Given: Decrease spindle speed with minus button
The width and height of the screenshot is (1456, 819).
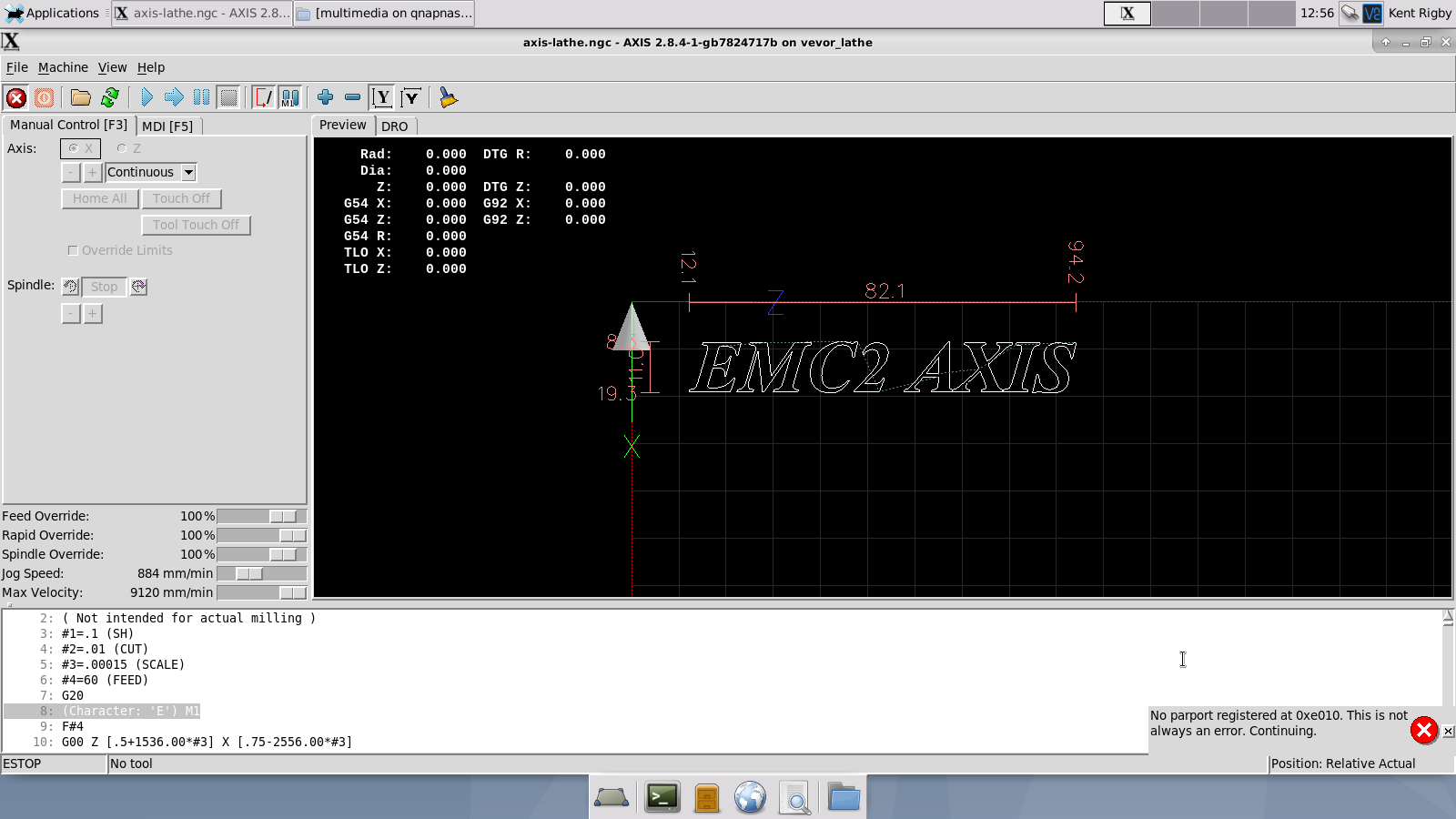Looking at the screenshot, I should click(71, 313).
